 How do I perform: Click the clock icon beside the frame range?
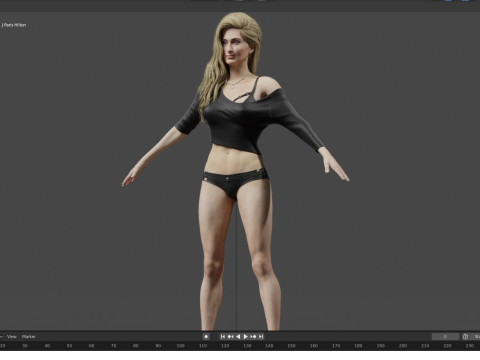pos(466,337)
